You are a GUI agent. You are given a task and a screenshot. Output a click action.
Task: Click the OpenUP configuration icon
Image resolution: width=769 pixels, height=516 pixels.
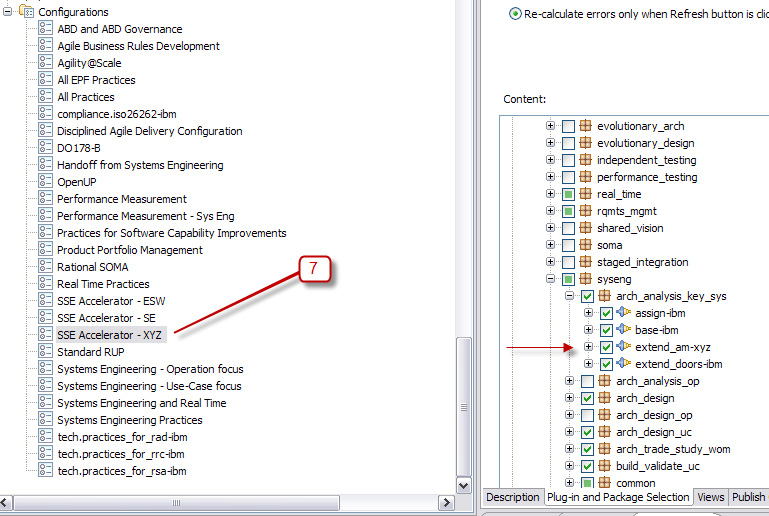tap(45, 181)
